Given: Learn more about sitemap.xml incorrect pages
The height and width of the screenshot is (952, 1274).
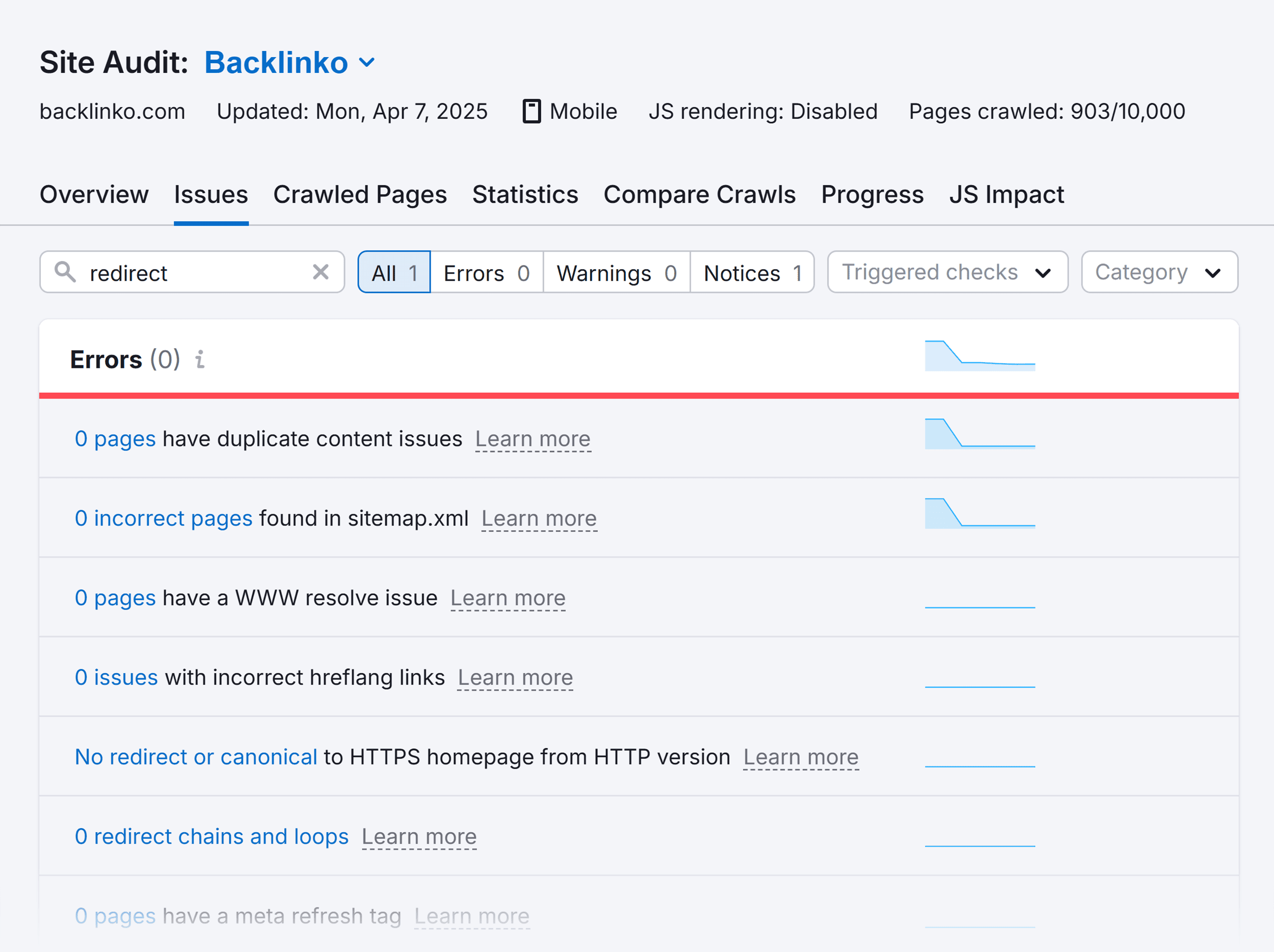Looking at the screenshot, I should [x=539, y=518].
